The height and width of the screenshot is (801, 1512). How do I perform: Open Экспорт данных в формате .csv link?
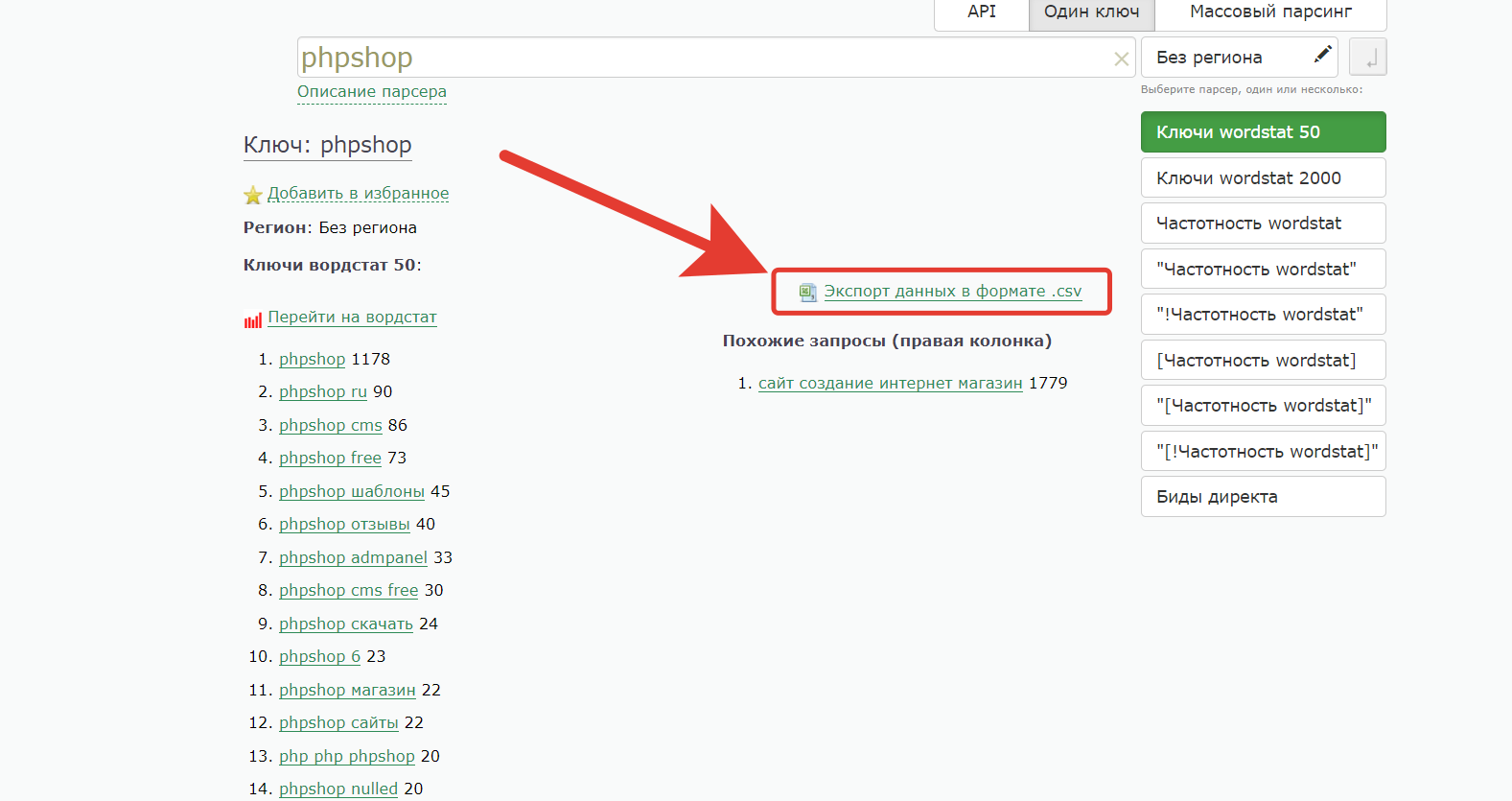pos(952,292)
